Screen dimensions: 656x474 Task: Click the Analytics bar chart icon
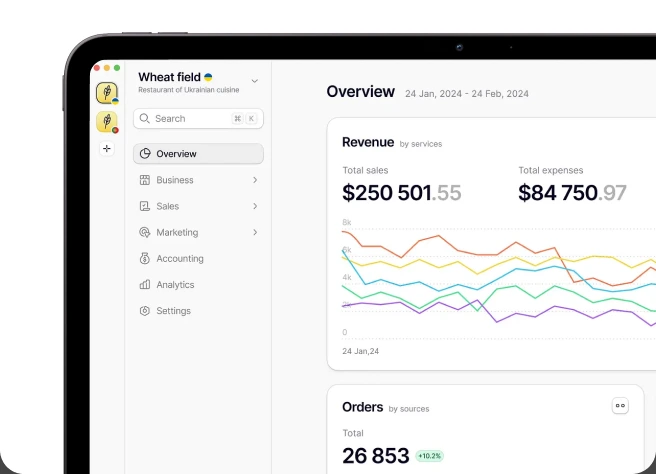[x=145, y=285]
